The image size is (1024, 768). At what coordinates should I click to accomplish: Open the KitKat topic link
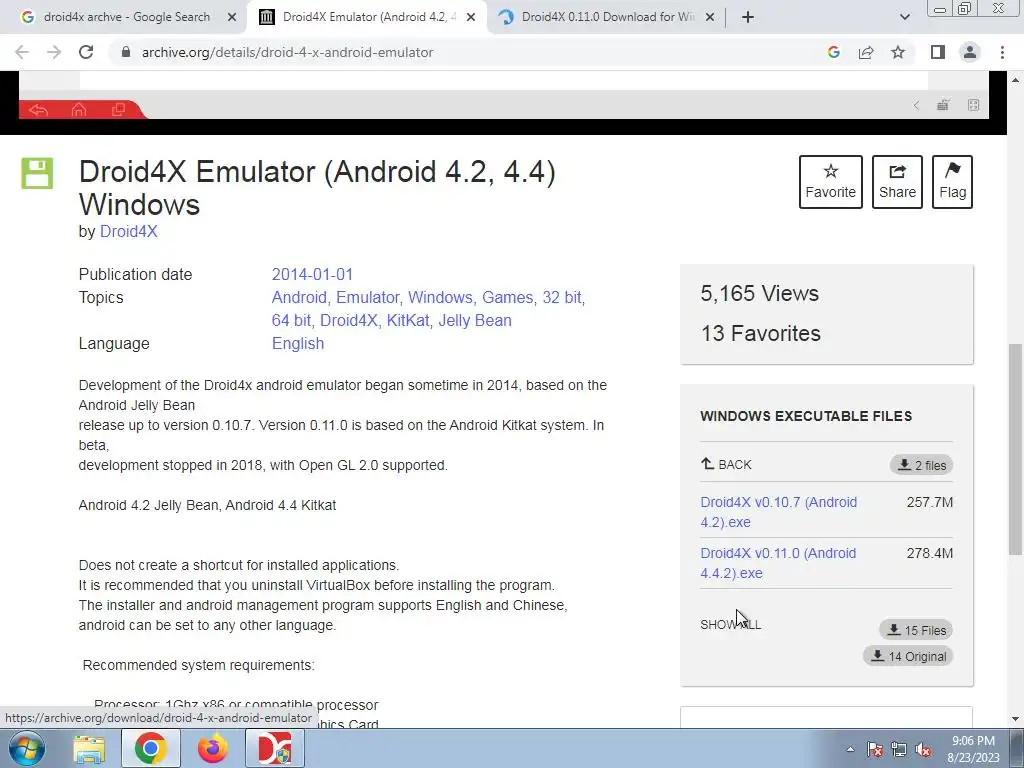(x=408, y=321)
